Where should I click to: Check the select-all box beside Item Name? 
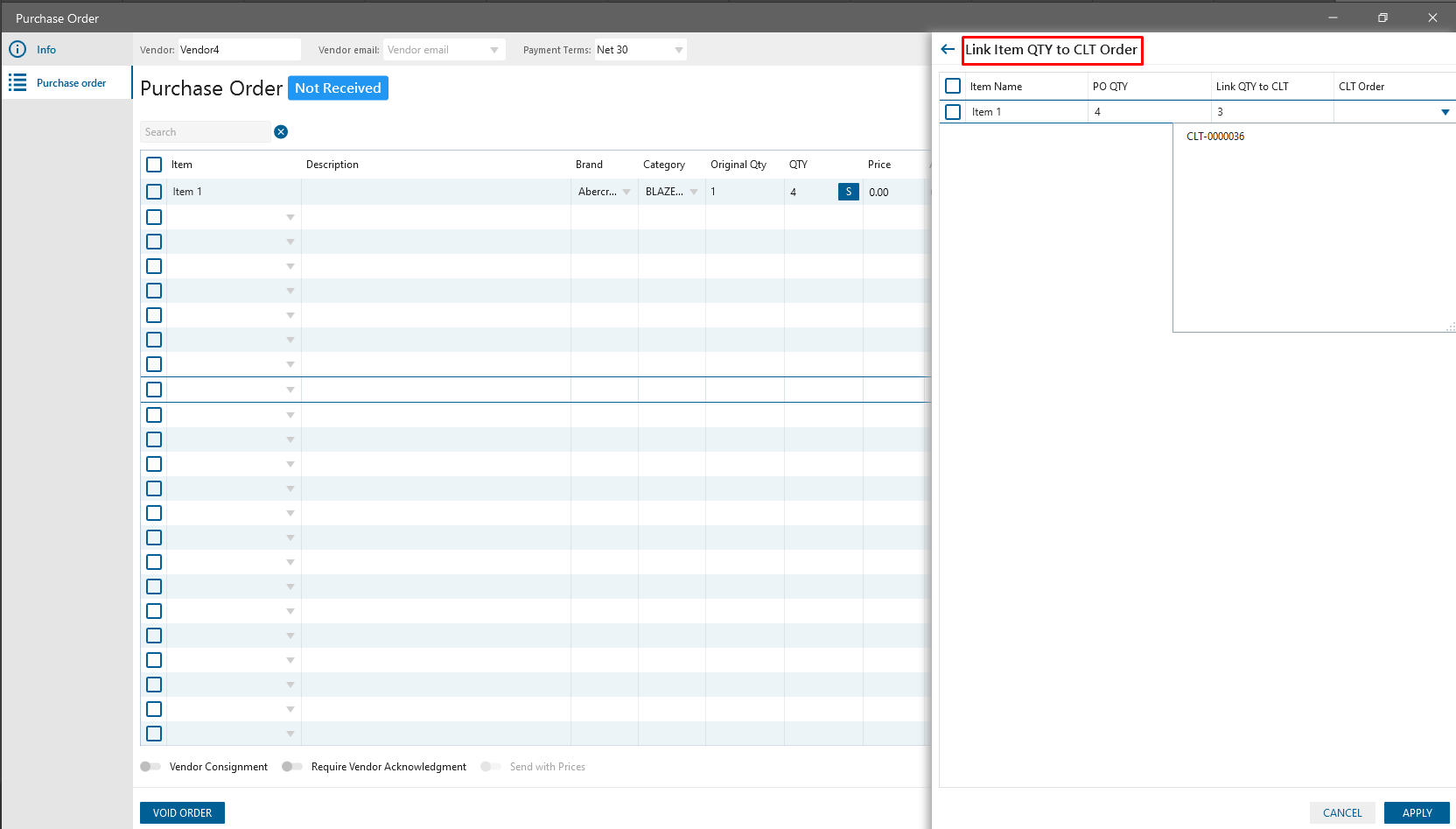pyautogui.click(x=953, y=86)
